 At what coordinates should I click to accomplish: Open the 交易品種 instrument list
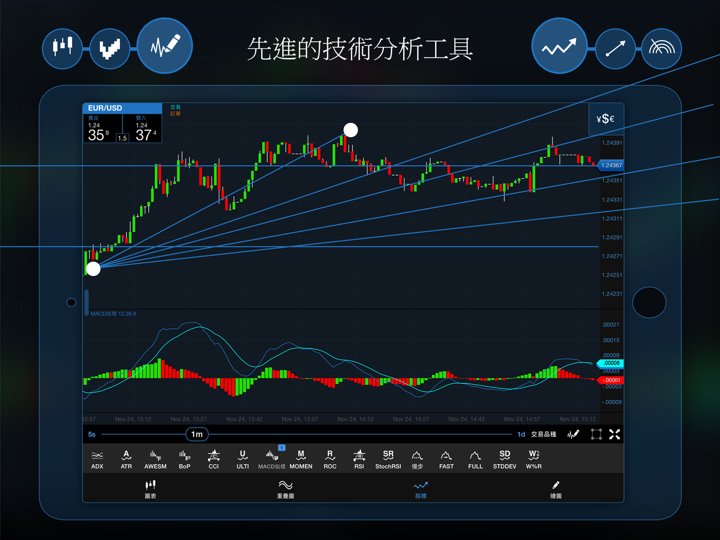coord(542,434)
